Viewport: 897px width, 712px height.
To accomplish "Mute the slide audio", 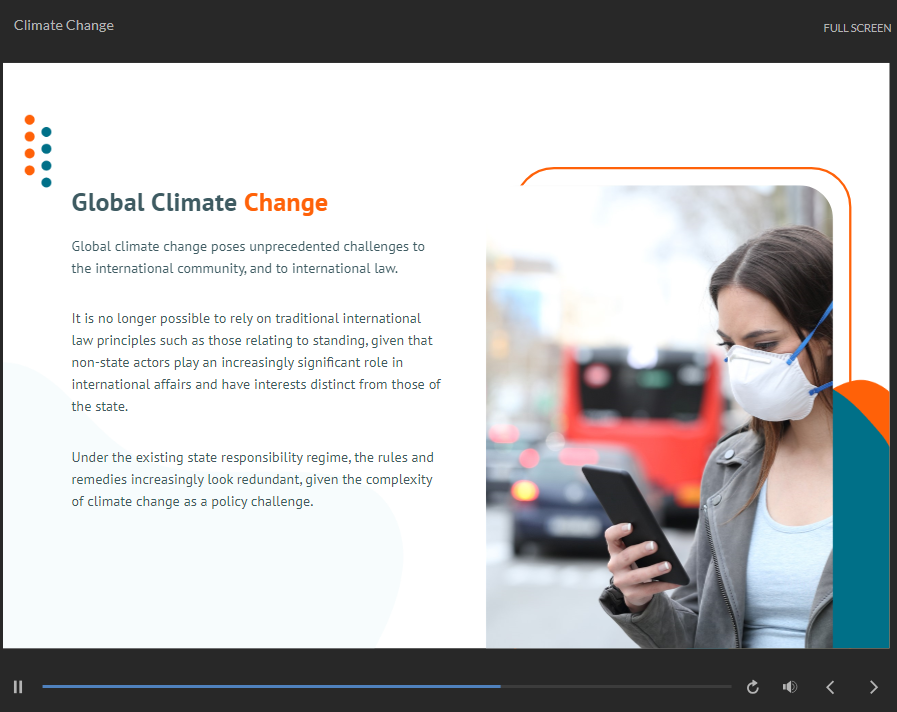I will tap(790, 687).
